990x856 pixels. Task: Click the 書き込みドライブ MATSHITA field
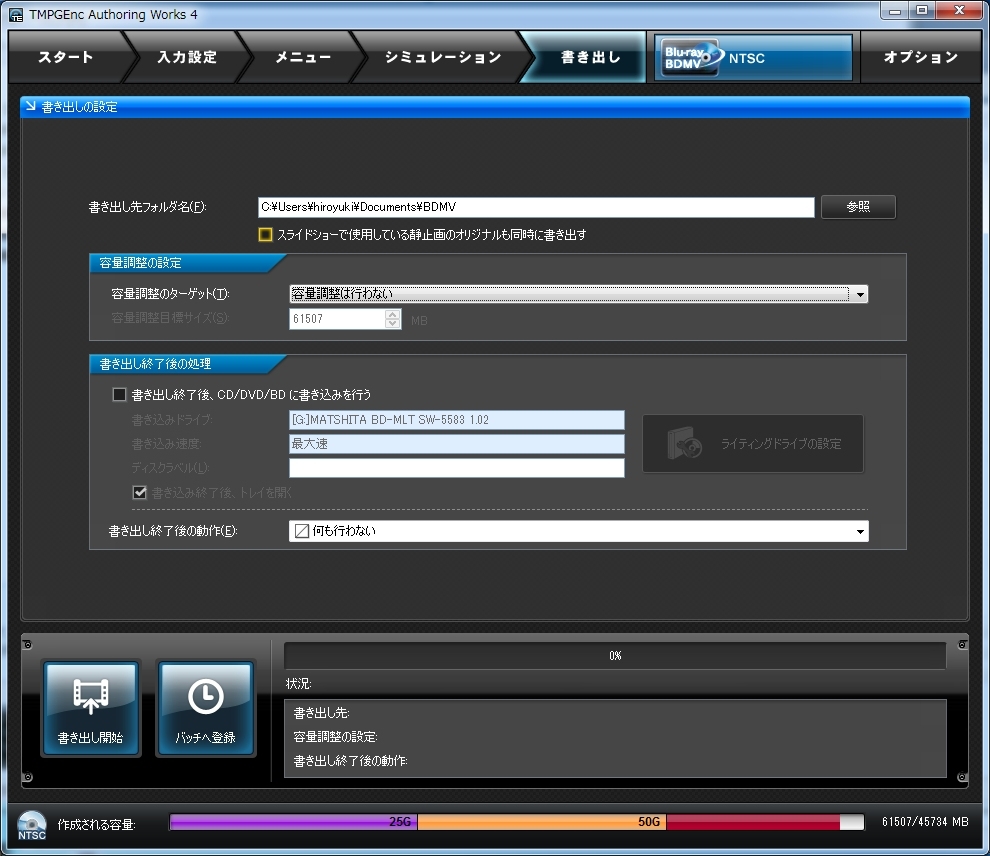(x=456, y=420)
